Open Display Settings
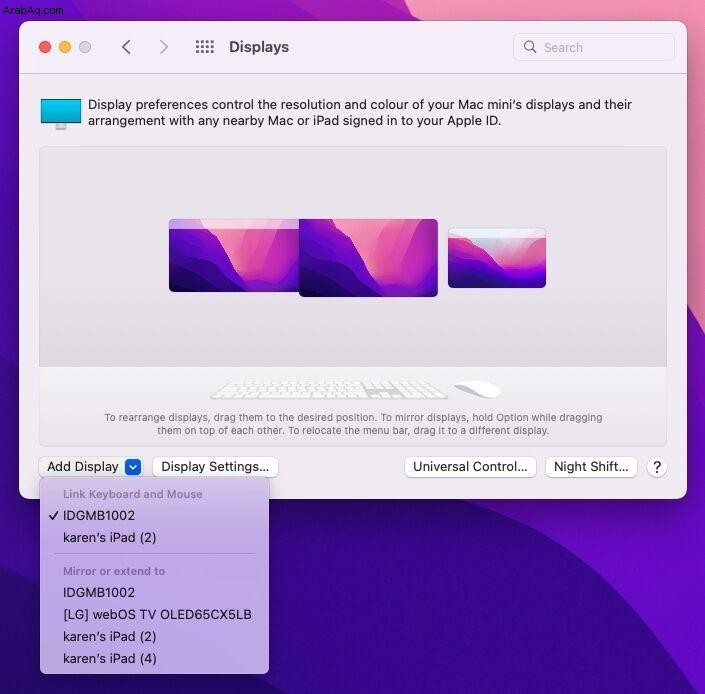 tap(215, 467)
